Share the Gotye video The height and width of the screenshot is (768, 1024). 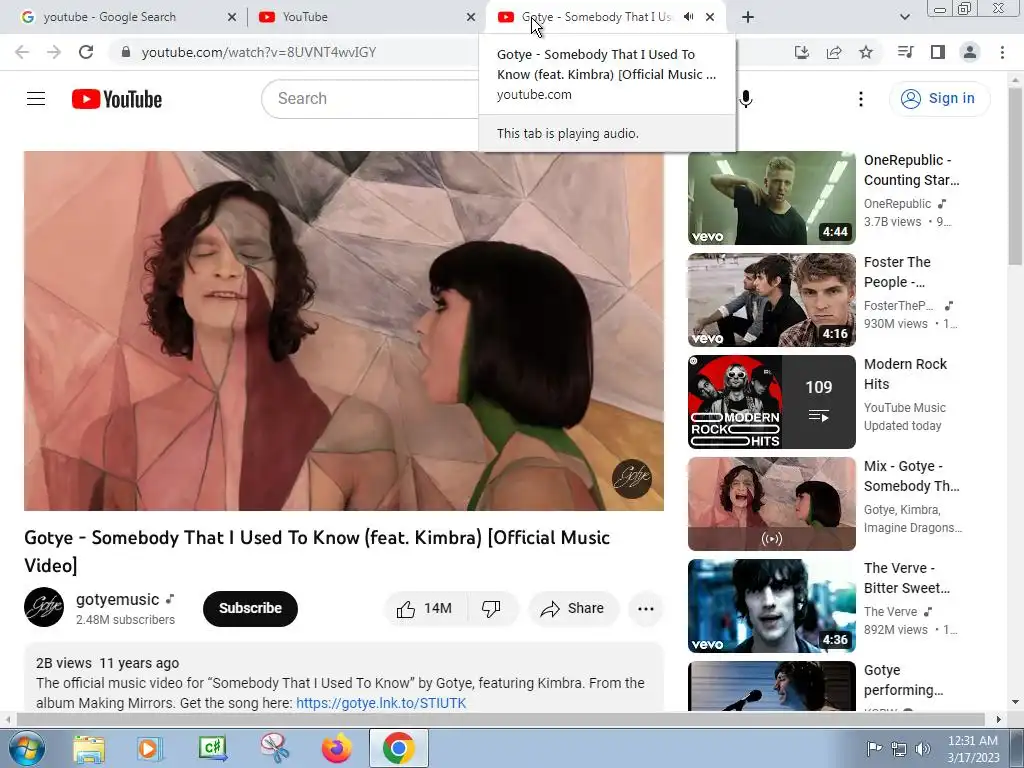(573, 609)
